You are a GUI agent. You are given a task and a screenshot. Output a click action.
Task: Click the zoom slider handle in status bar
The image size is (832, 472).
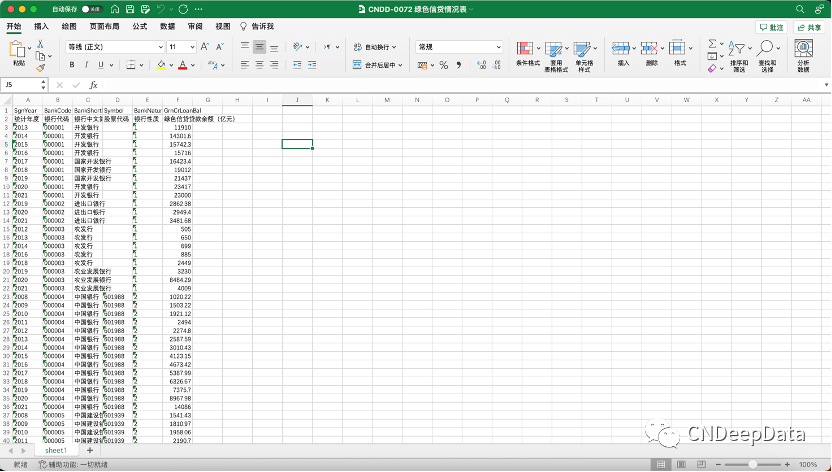coord(752,465)
